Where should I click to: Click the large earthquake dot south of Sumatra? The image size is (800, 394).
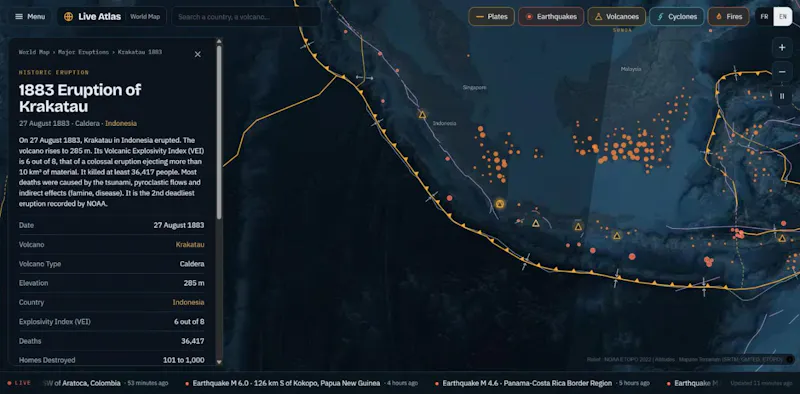(449, 198)
